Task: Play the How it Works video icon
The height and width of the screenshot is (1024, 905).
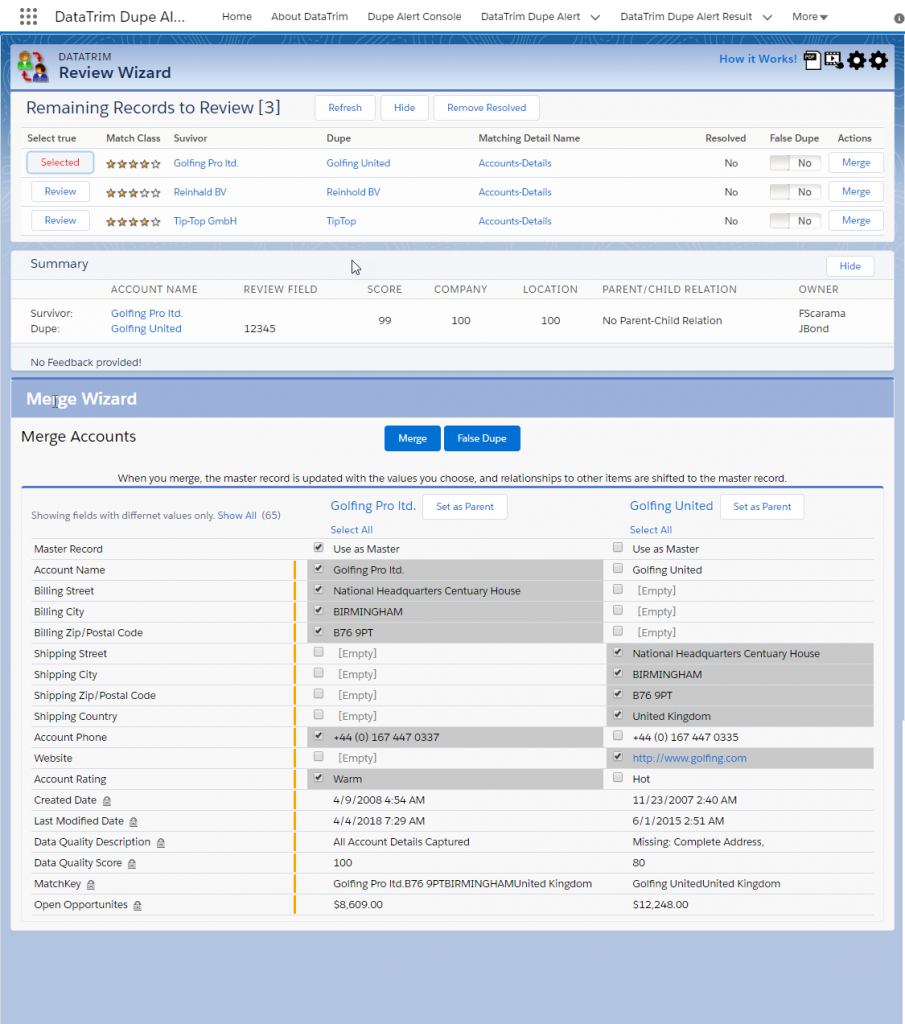Action: 833,60
